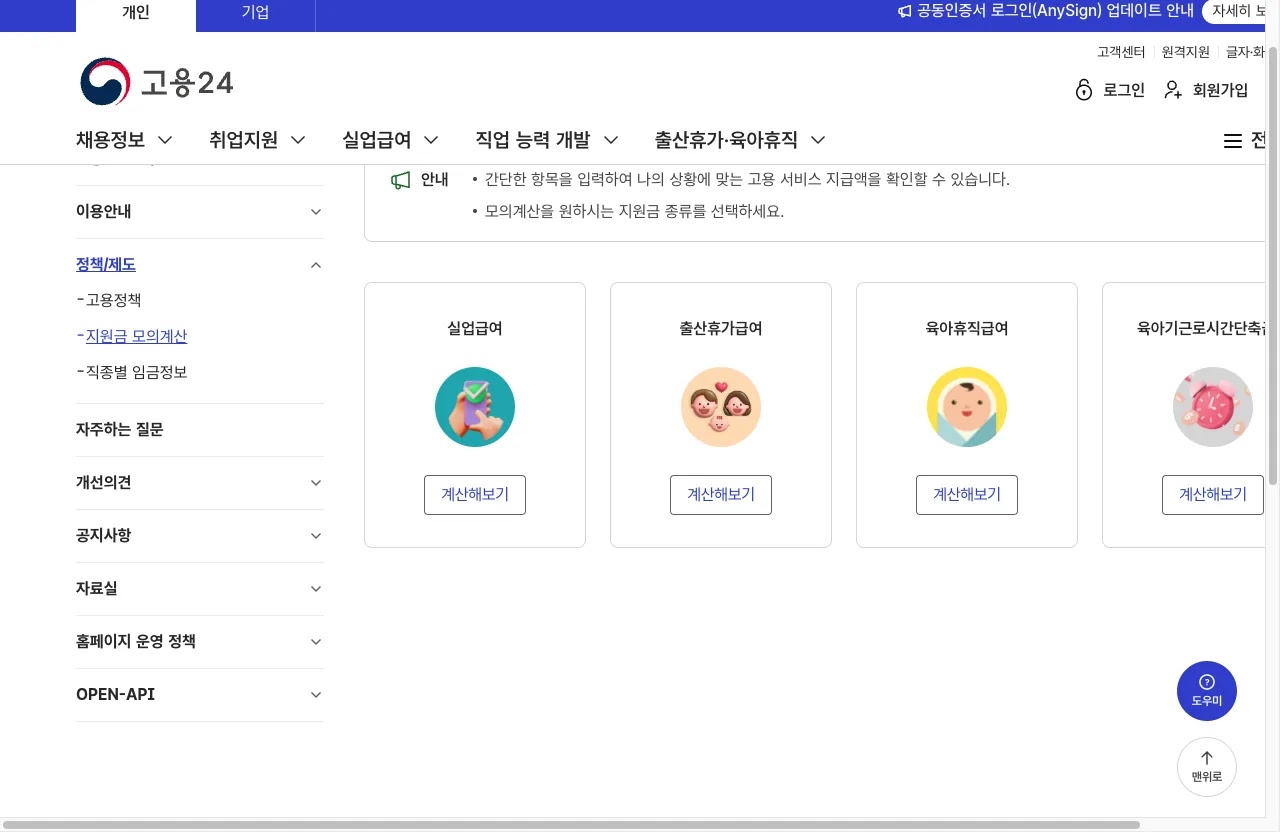The image size is (1280, 832).
Task: Click the megaphone icon in notice banner
Action: (x=904, y=12)
